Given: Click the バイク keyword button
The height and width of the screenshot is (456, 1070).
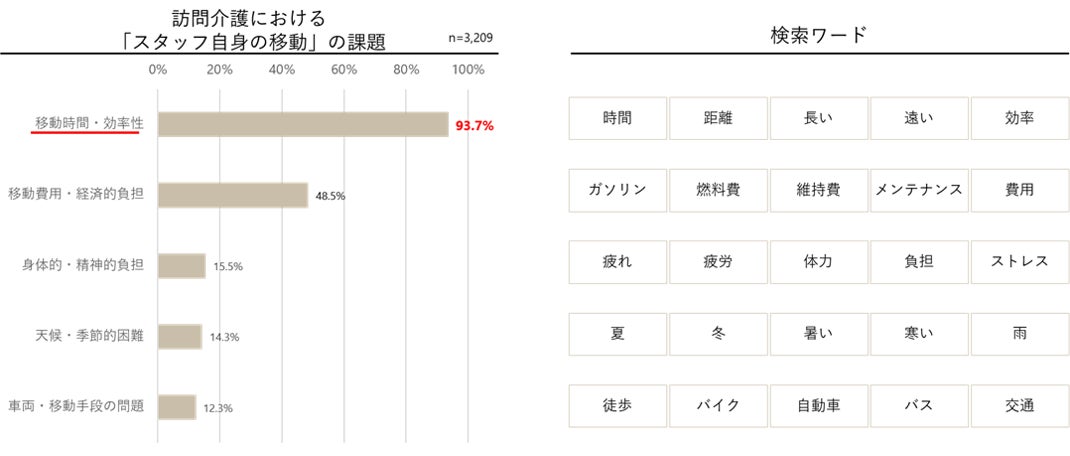Looking at the screenshot, I should click(x=718, y=406).
